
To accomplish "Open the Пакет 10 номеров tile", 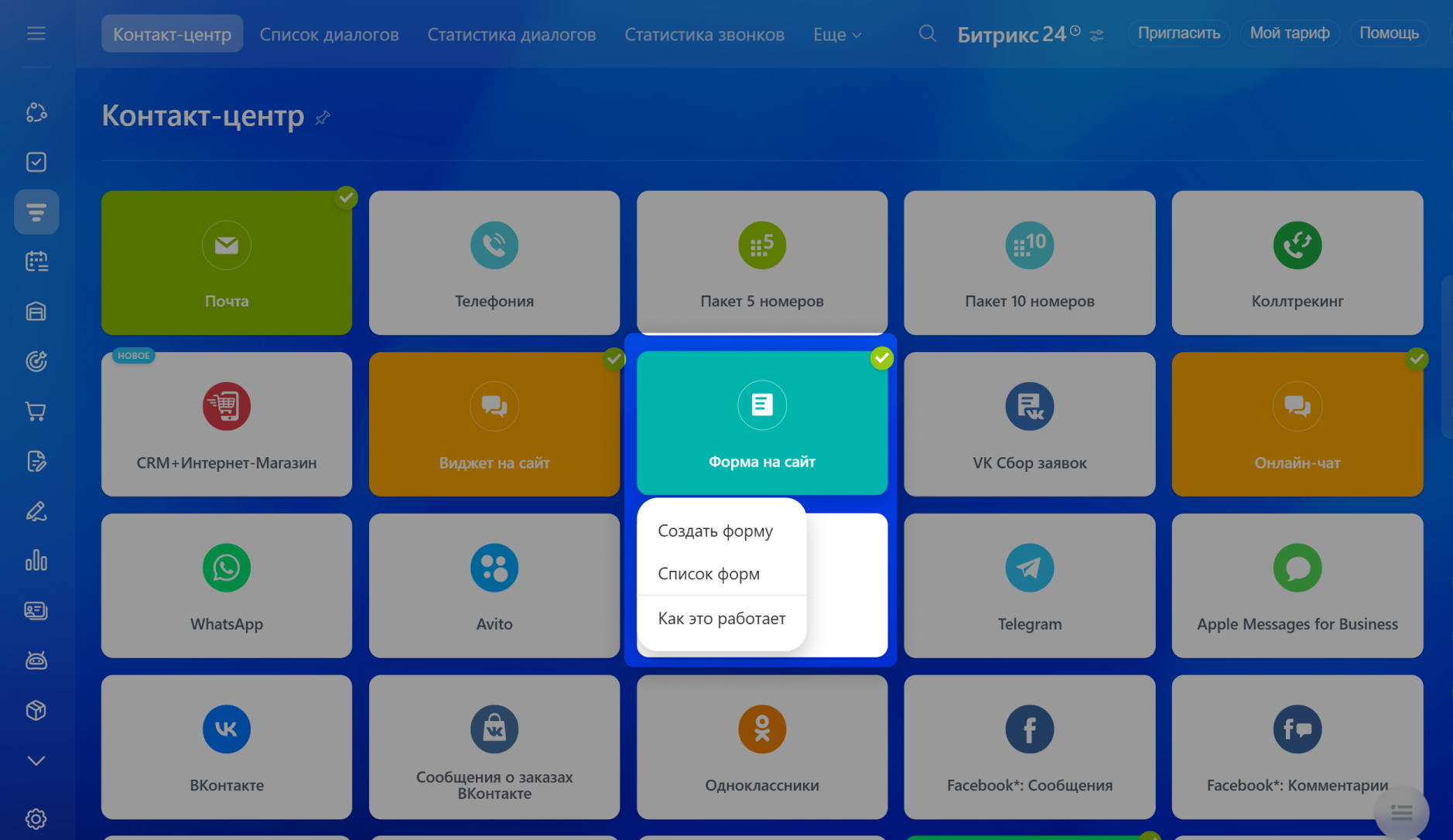I will 1030,263.
